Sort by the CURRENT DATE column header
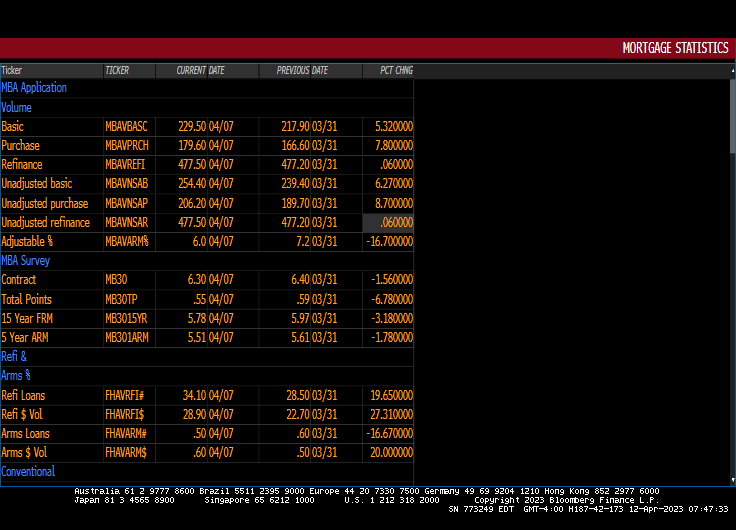736x530 pixels. point(200,71)
